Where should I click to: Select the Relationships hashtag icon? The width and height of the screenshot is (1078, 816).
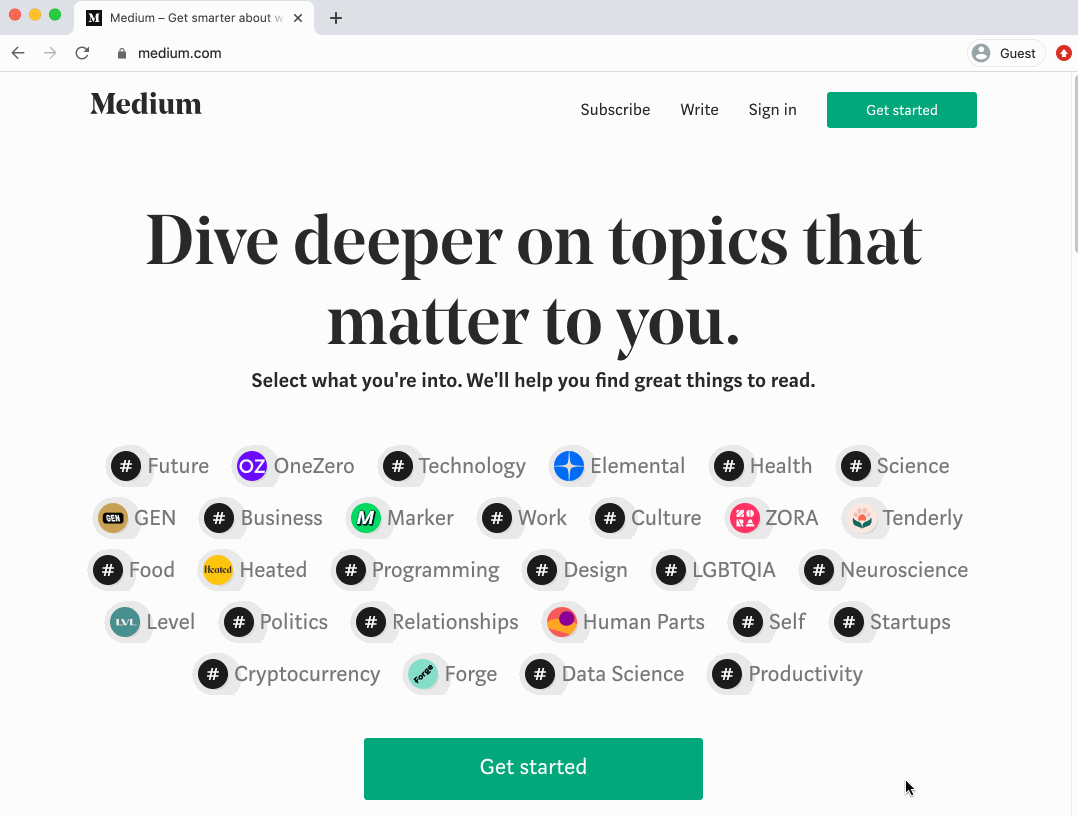coord(371,622)
